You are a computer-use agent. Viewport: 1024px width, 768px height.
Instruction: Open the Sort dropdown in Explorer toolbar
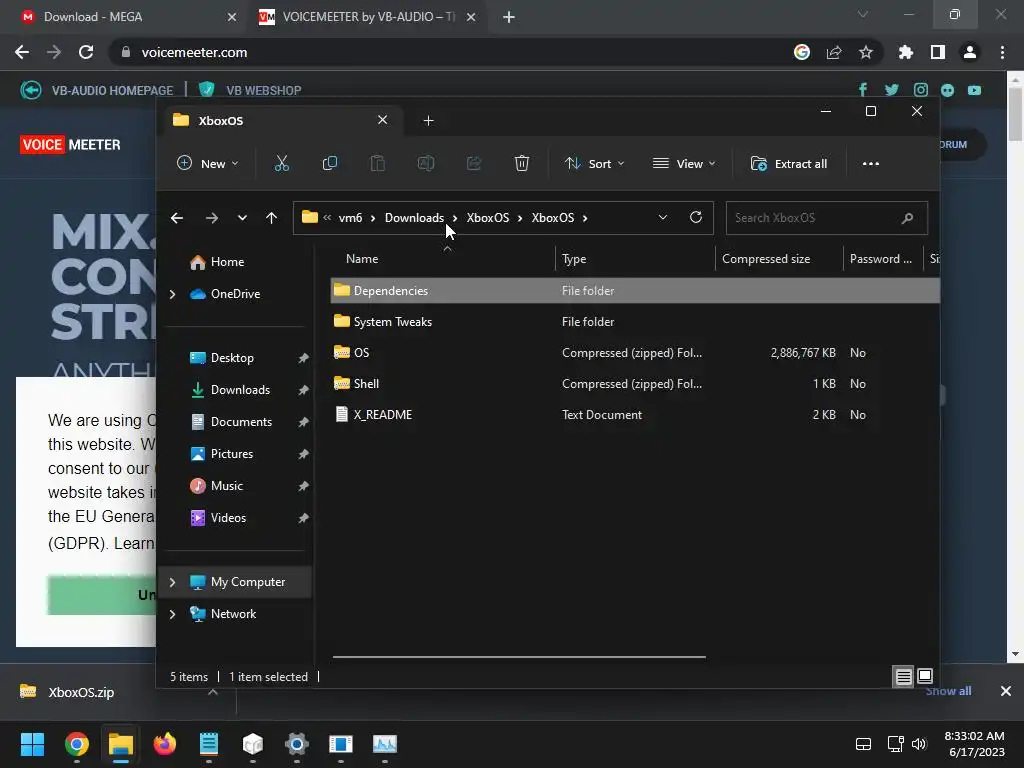(594, 163)
